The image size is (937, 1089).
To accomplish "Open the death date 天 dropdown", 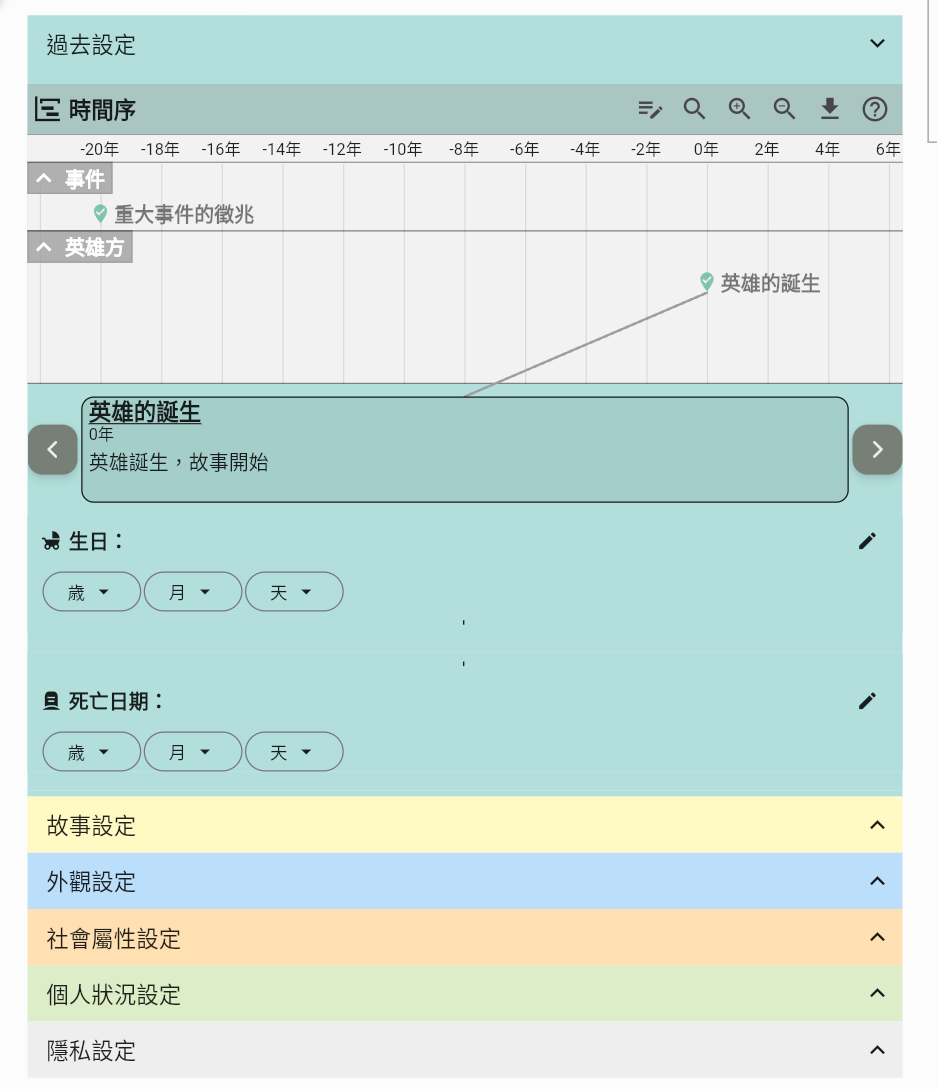I will [295, 751].
